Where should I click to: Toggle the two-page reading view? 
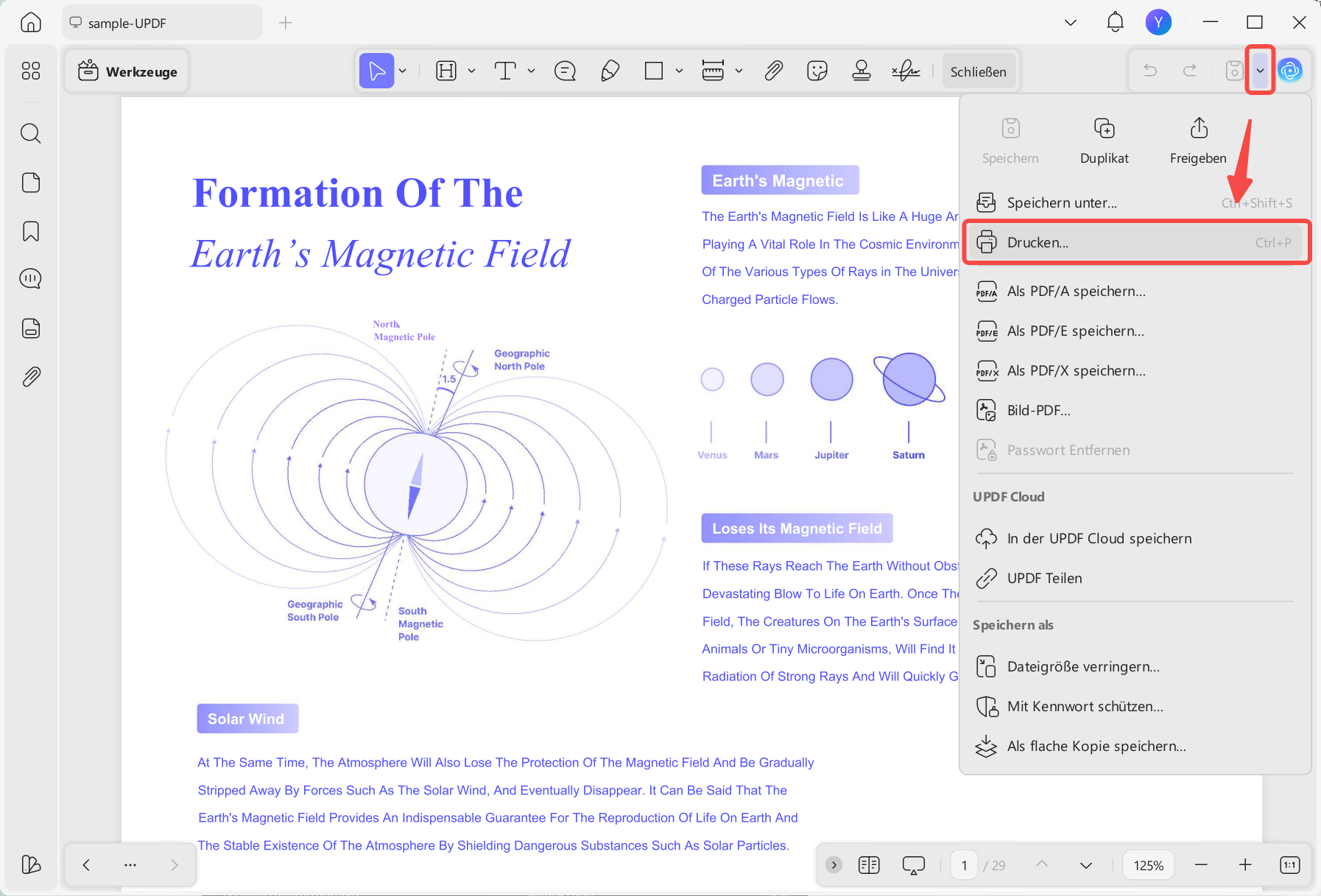pyautogui.click(x=869, y=865)
